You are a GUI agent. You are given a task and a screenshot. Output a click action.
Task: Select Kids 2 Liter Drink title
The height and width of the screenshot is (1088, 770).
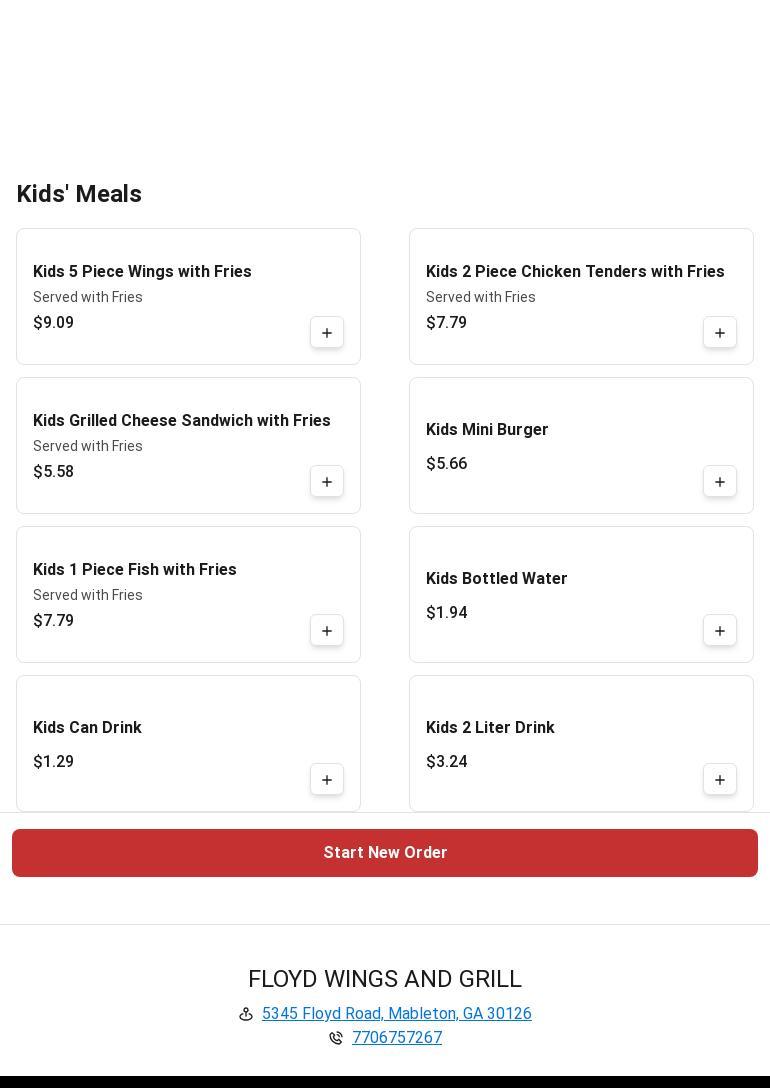(x=490, y=728)
